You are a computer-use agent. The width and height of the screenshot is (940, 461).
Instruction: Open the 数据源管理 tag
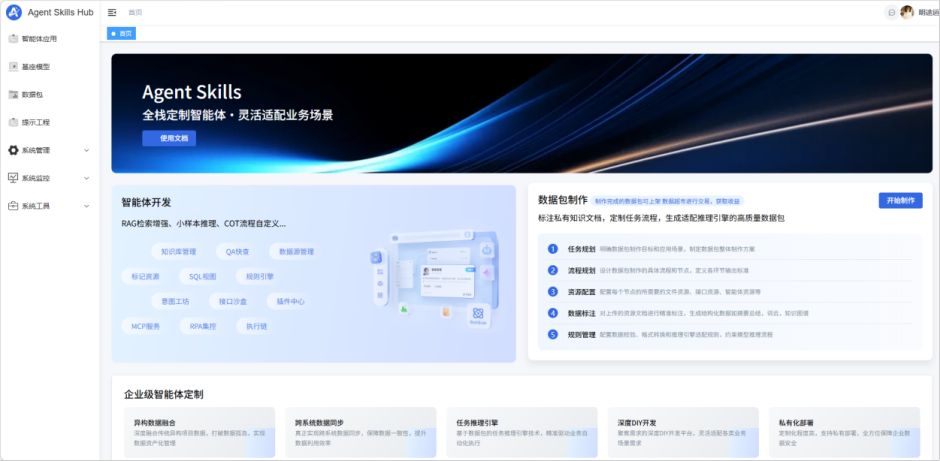(x=297, y=252)
